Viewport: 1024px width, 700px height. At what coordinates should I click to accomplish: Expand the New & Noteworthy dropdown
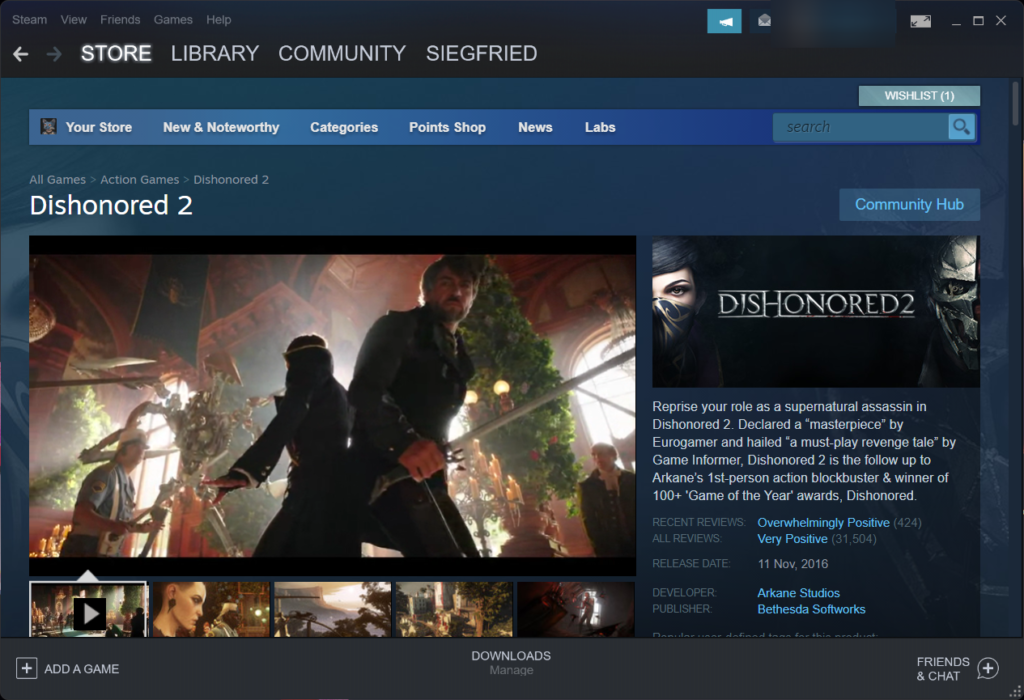click(x=221, y=127)
